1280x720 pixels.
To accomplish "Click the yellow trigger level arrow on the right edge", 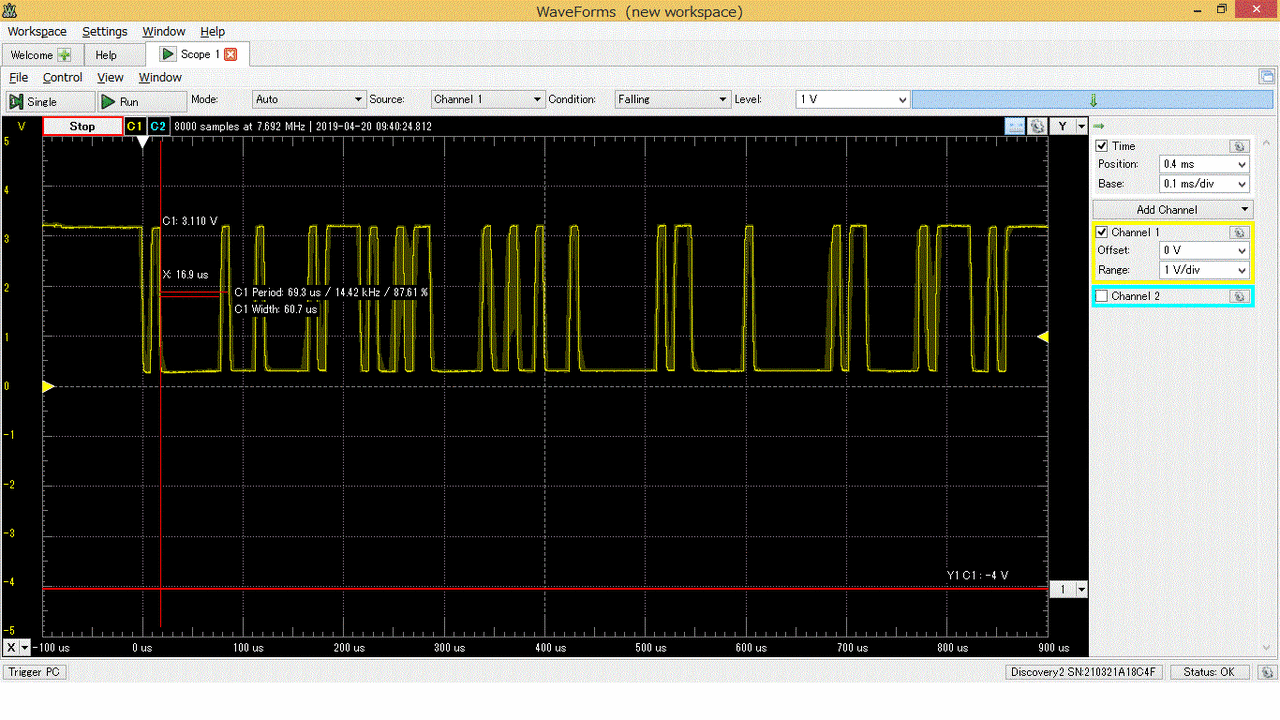I will [1042, 338].
